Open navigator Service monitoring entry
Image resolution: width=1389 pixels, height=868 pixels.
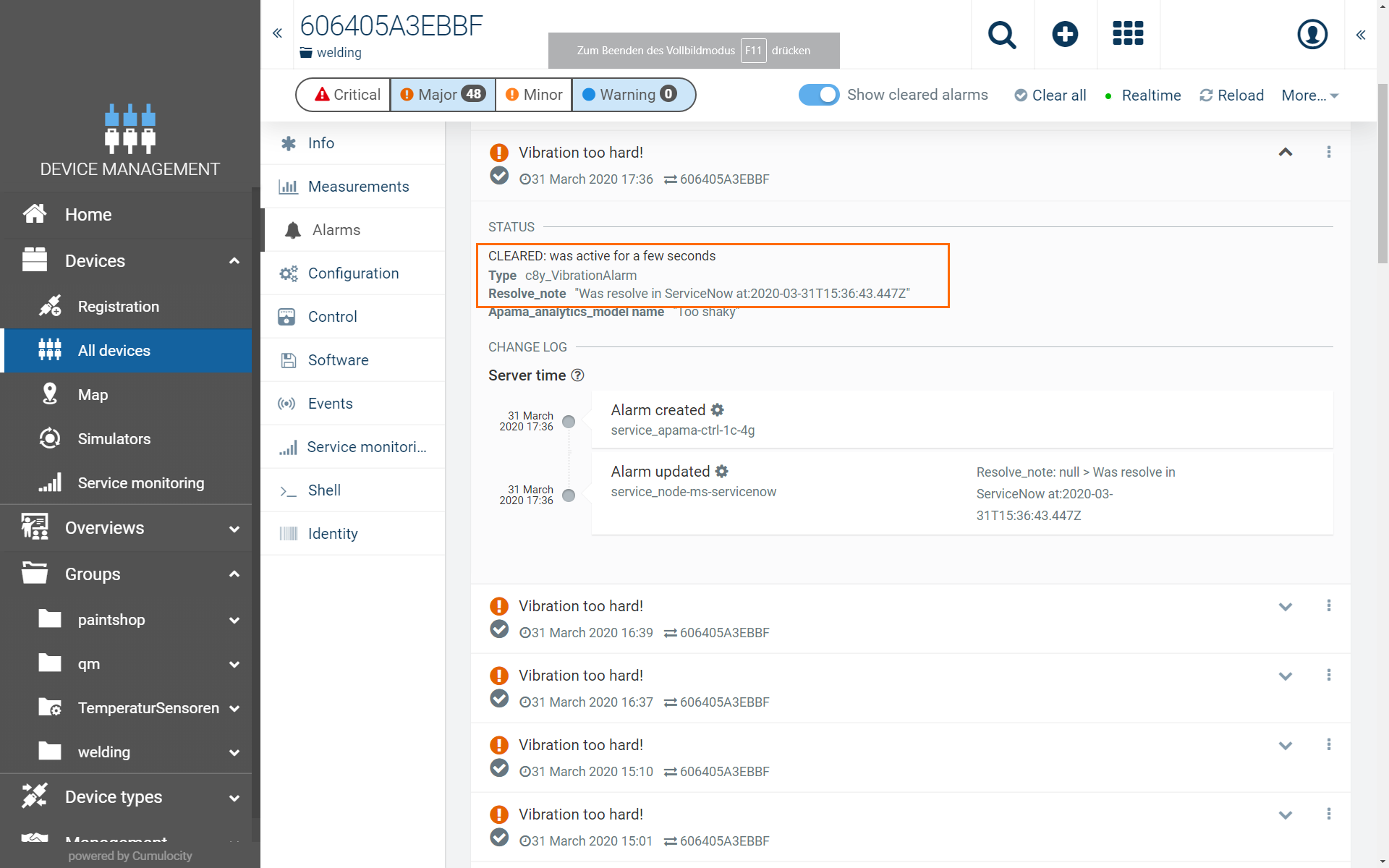click(127, 483)
